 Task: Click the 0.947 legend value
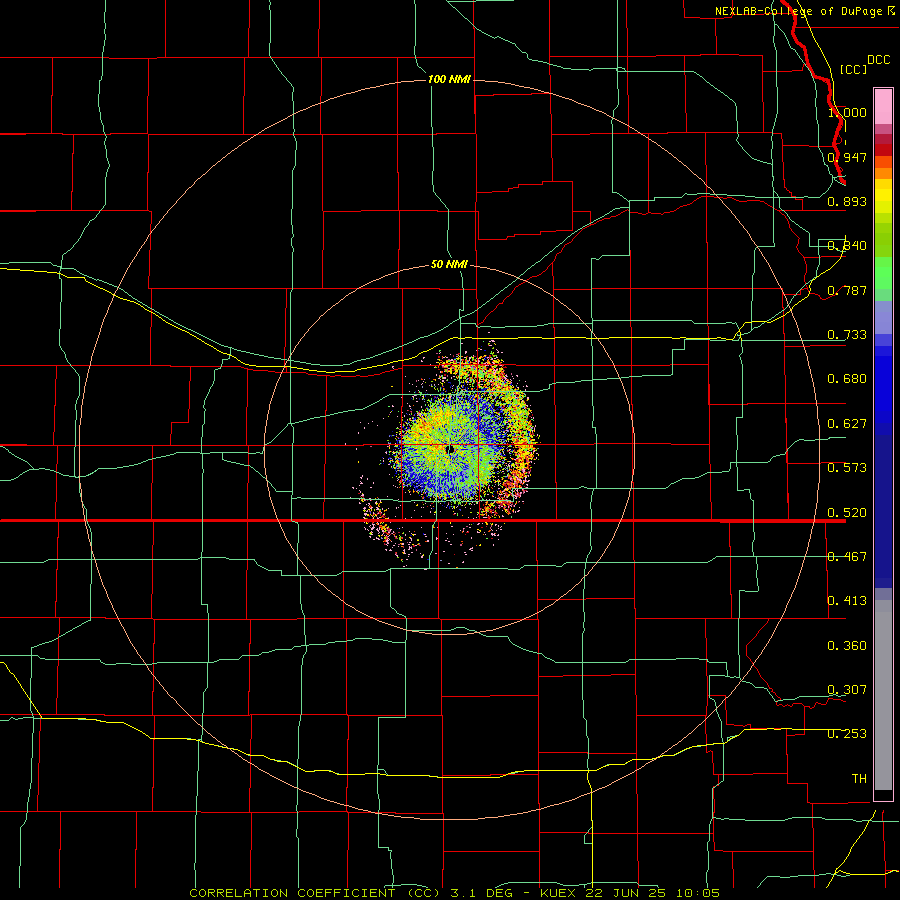tap(847, 157)
